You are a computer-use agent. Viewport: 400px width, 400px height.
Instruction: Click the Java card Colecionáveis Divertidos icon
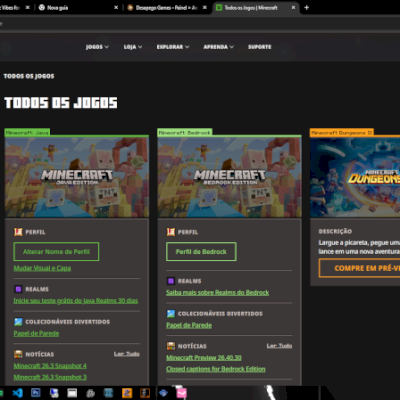point(18,321)
